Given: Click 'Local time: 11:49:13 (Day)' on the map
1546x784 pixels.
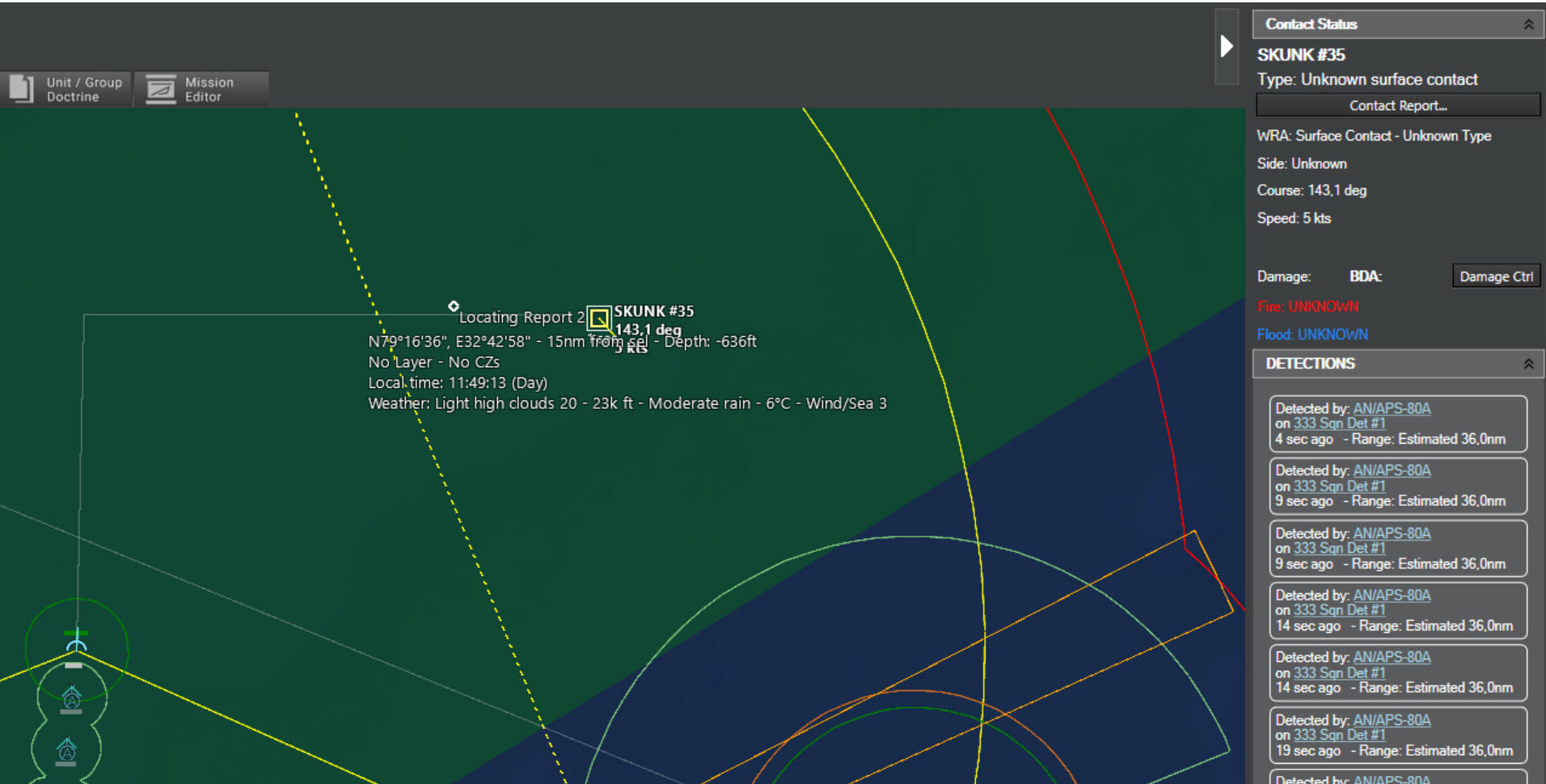Looking at the screenshot, I should click(458, 383).
